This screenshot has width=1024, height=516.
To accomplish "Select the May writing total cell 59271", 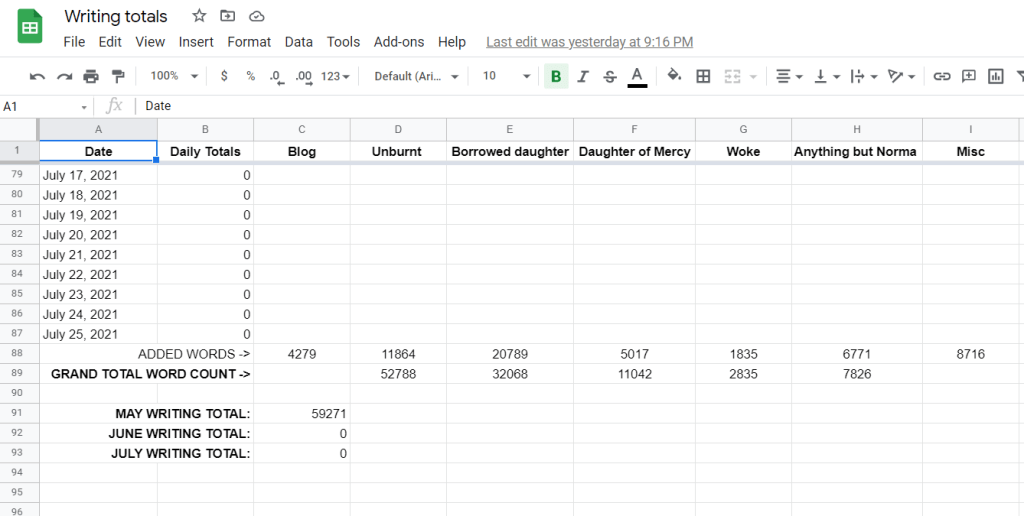I will click(x=302, y=413).
